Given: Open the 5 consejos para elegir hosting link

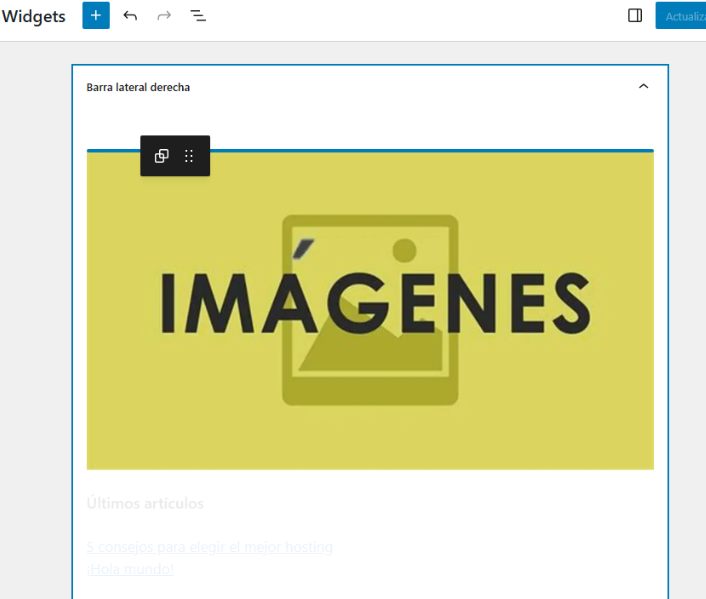Looking at the screenshot, I should 209,547.
